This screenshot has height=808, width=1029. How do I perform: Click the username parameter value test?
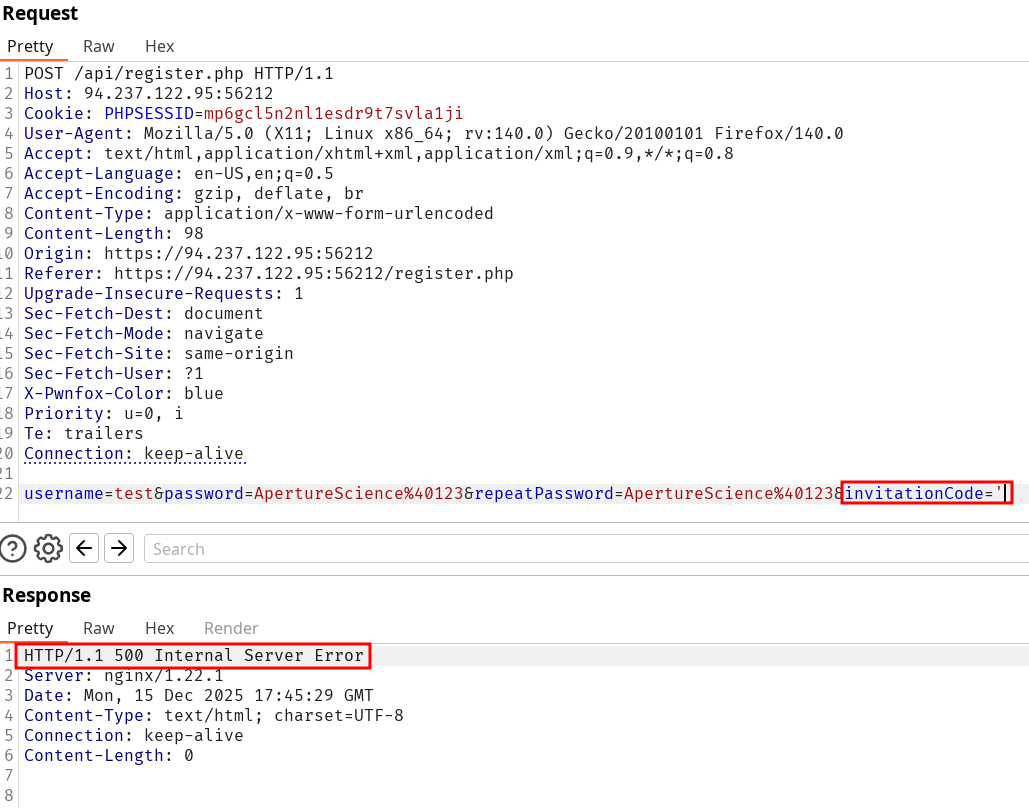pyautogui.click(x=133, y=493)
